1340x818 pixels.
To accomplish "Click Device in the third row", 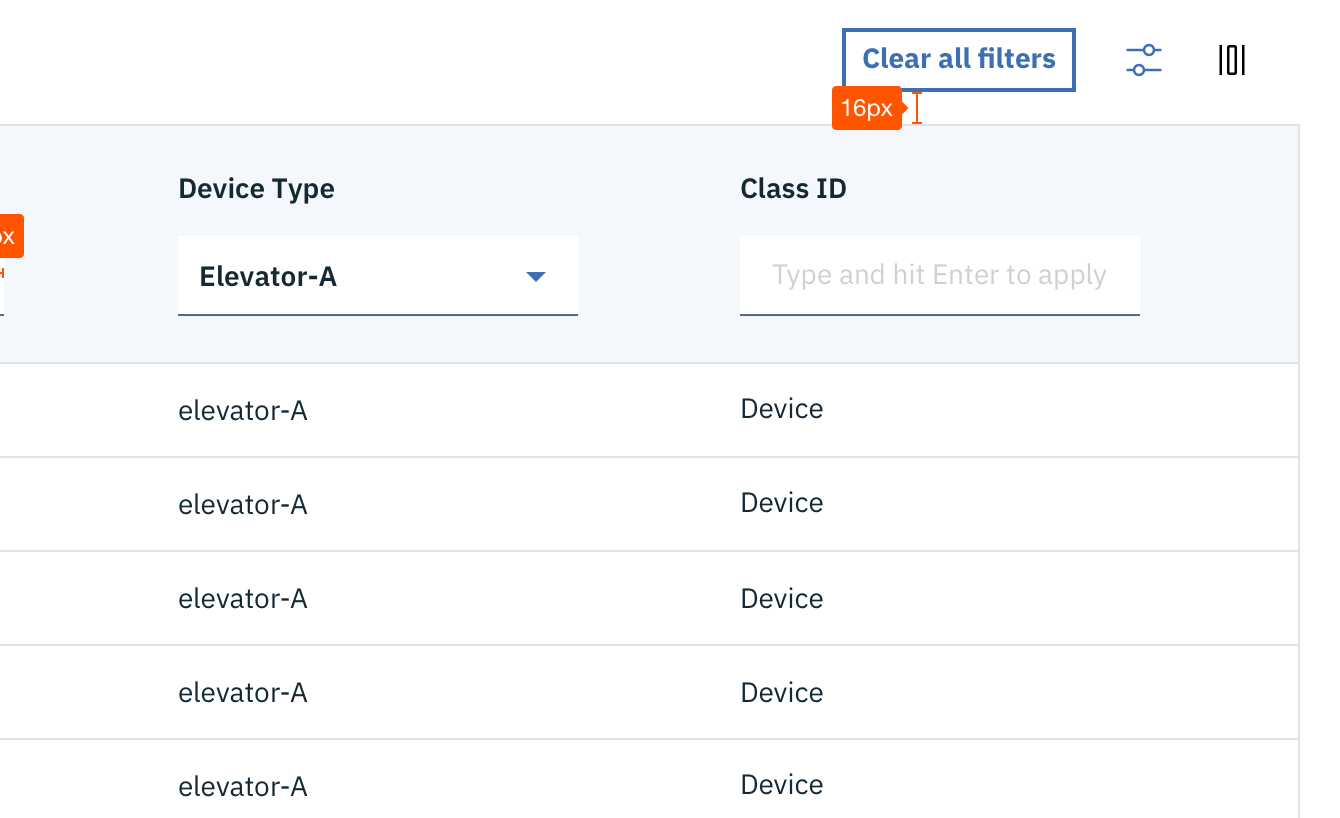I will point(781,598).
